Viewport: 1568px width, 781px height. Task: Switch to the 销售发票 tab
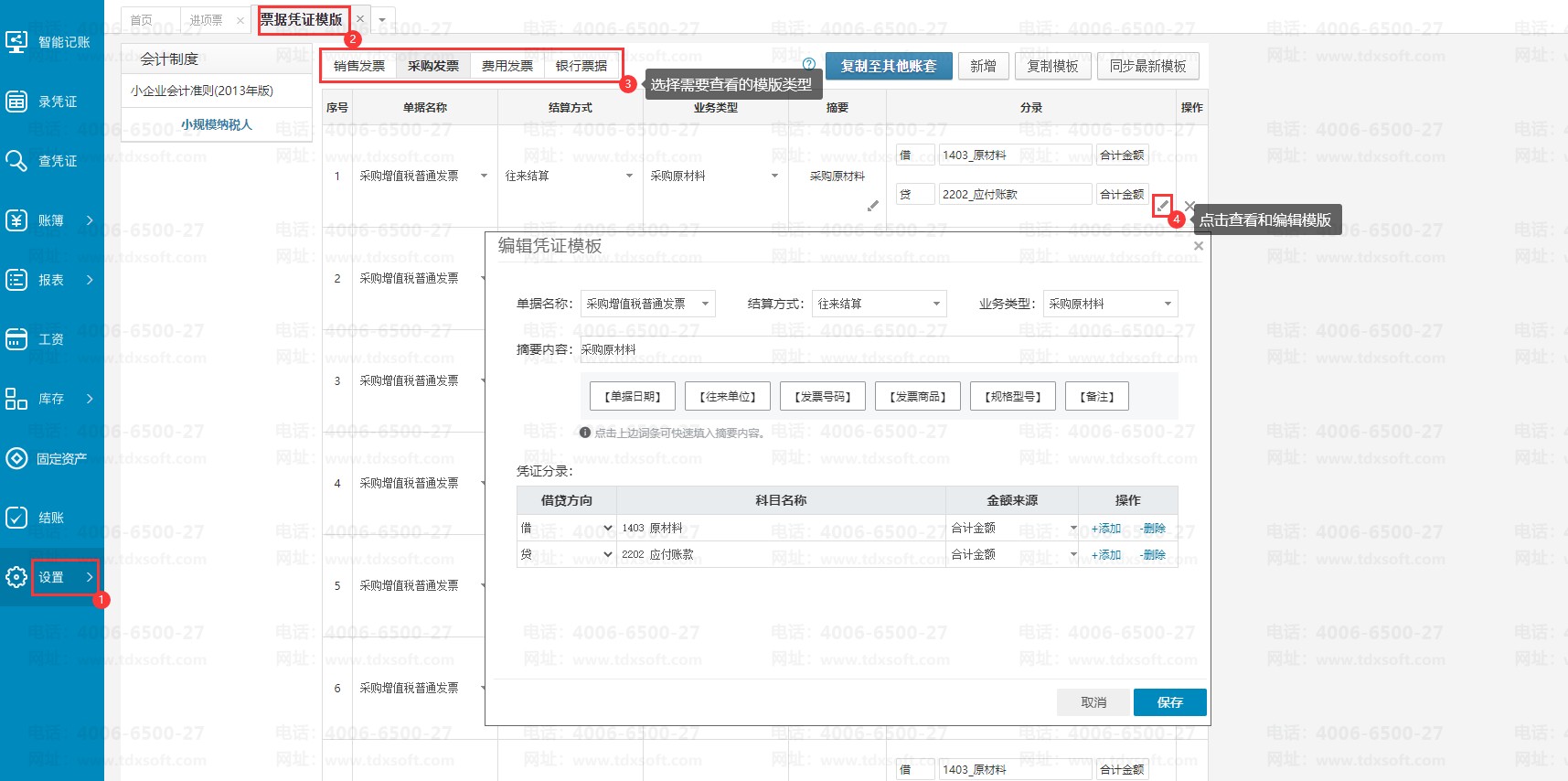pyautogui.click(x=359, y=66)
